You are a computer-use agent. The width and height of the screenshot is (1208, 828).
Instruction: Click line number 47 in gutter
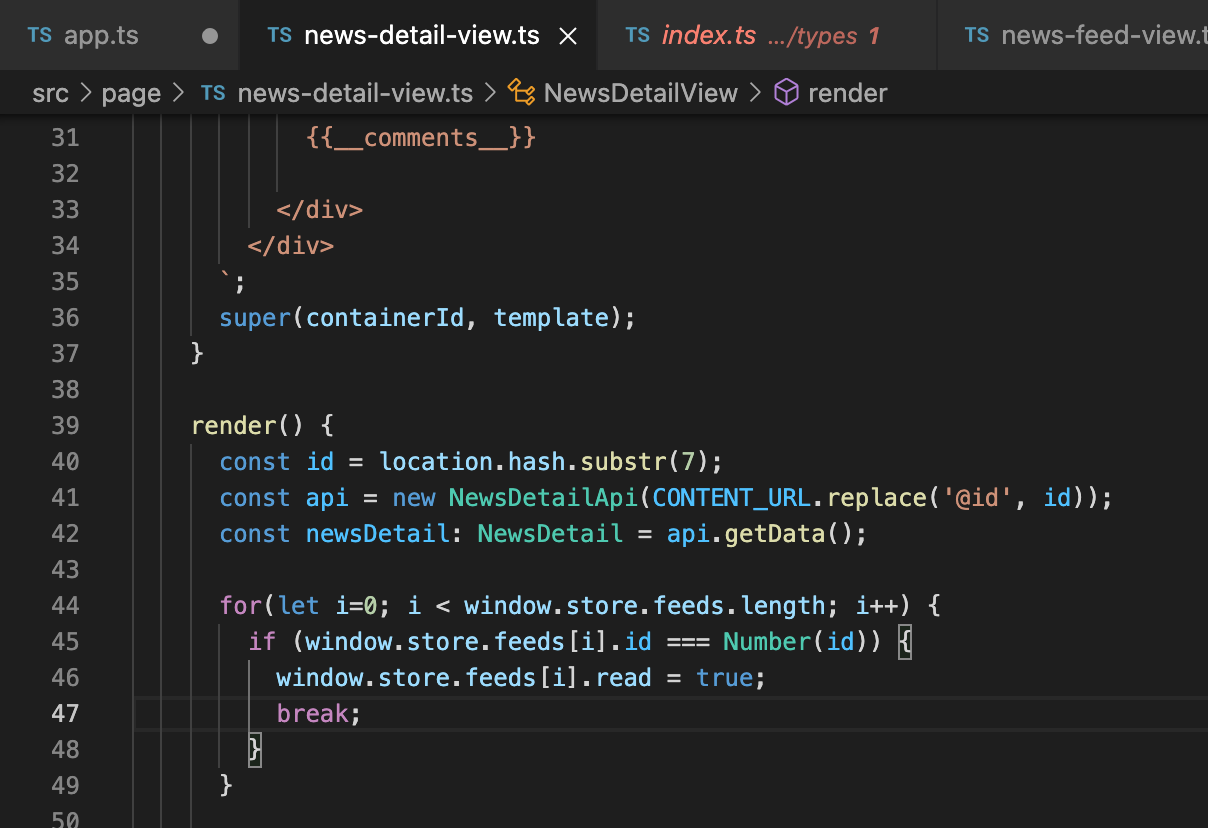[65, 713]
